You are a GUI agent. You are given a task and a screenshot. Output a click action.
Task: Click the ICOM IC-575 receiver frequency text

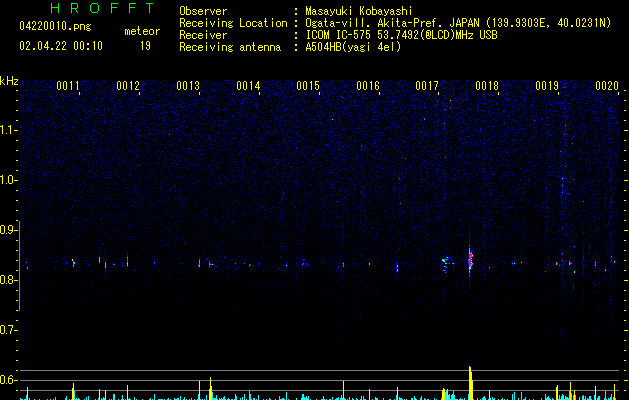pyautogui.click(x=401, y=35)
